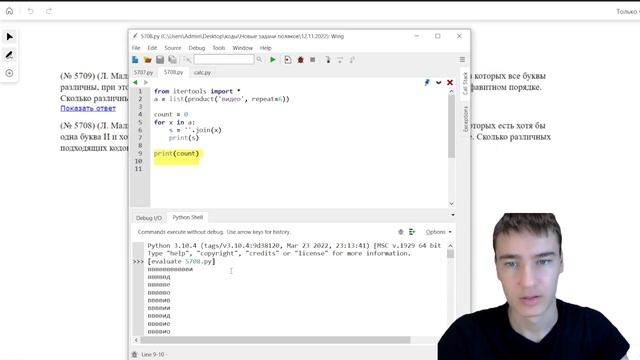640x360 pixels.
Task: Select the pen drawing tool in left sidebar
Action: (9, 55)
